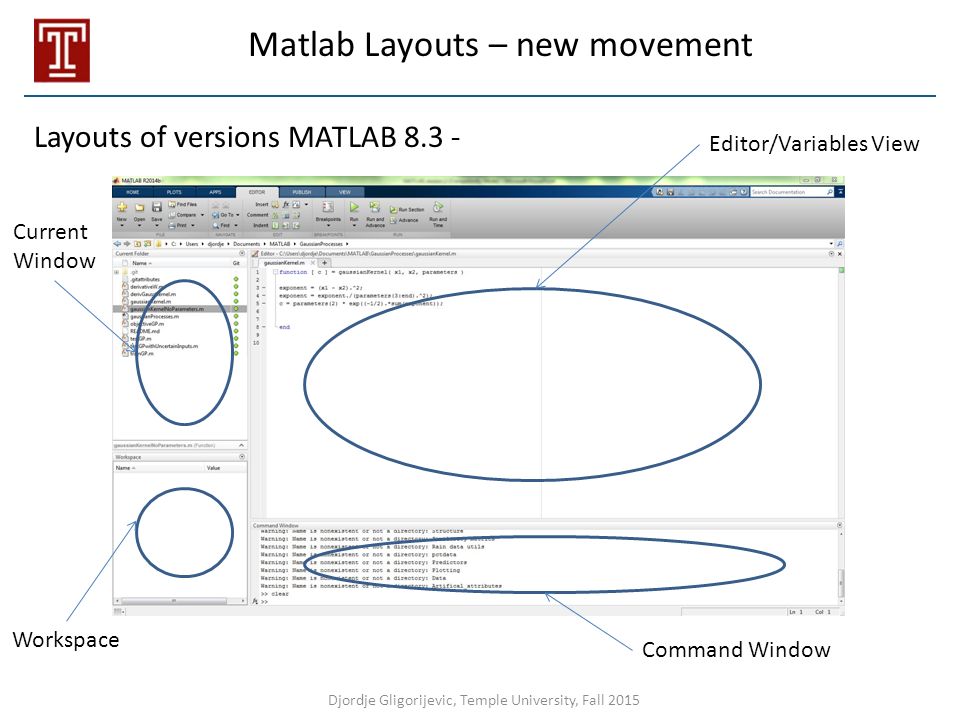Click the Run Section button
Screen dimensions: 960x720
tap(407, 209)
